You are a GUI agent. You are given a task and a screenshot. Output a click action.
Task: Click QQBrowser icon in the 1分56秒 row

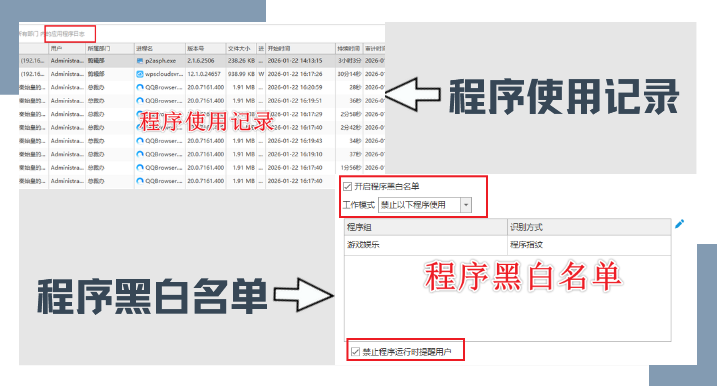(x=140, y=167)
